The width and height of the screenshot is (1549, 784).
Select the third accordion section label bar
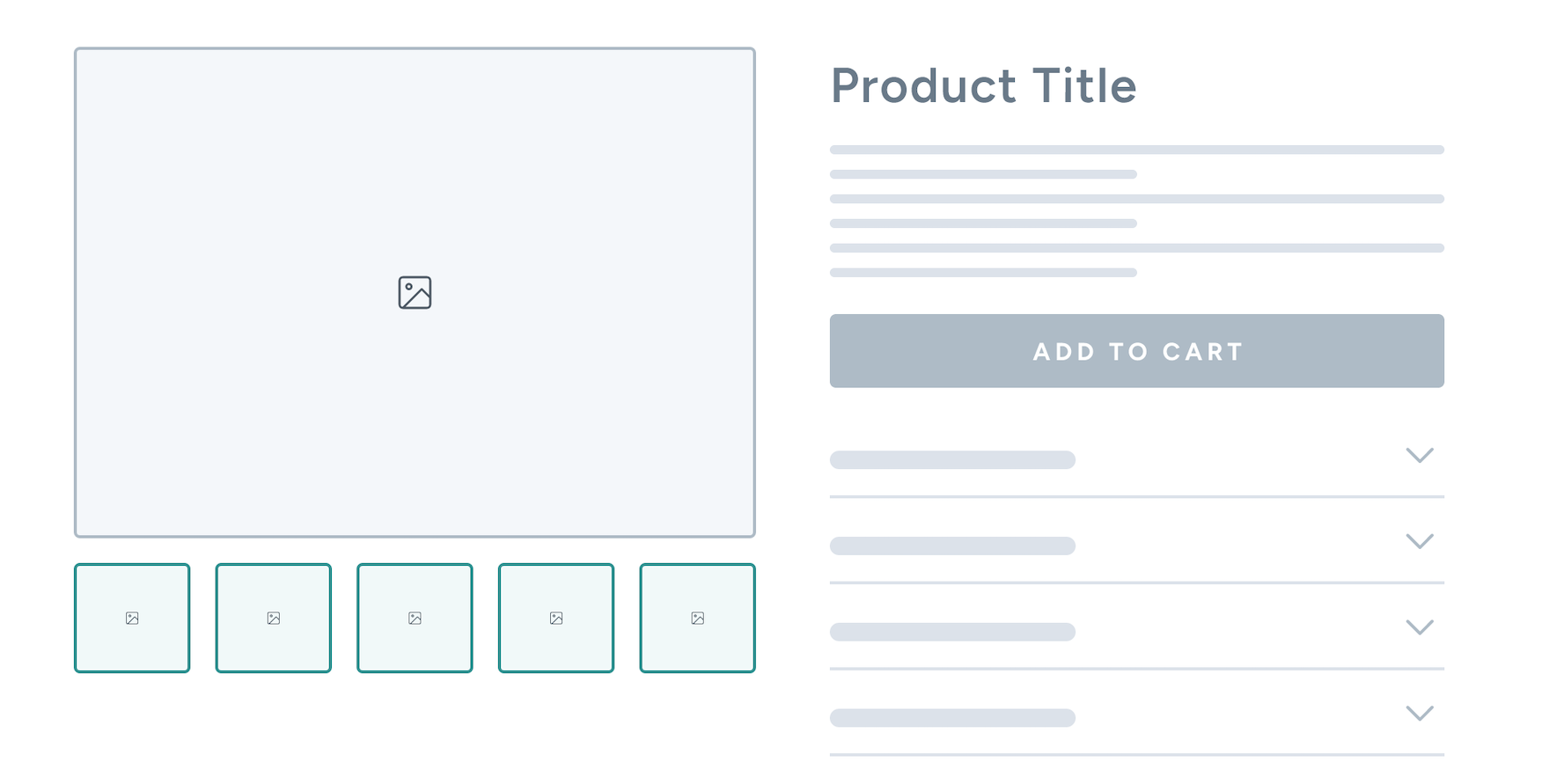click(952, 632)
